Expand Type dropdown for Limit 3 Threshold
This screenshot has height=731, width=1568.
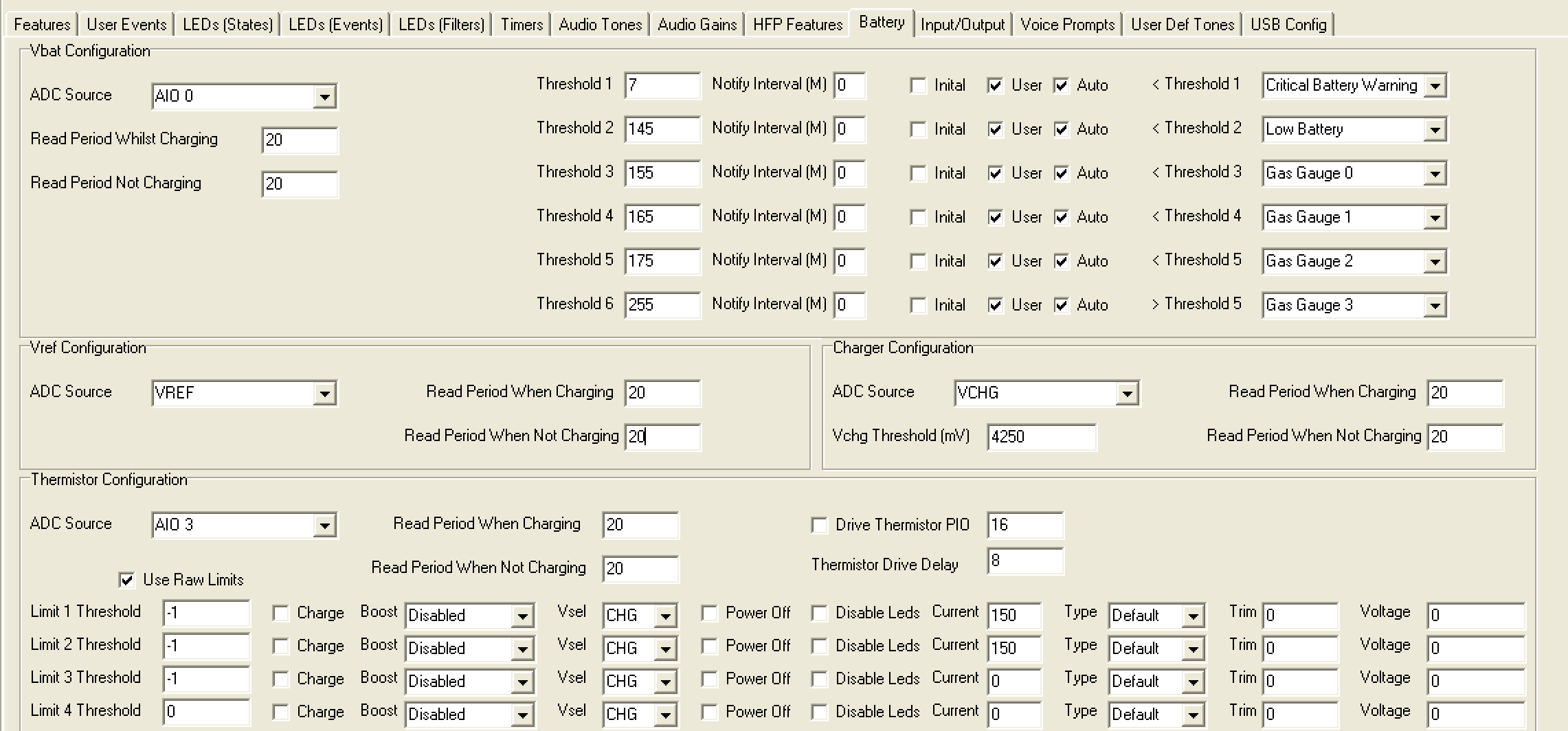(1193, 682)
